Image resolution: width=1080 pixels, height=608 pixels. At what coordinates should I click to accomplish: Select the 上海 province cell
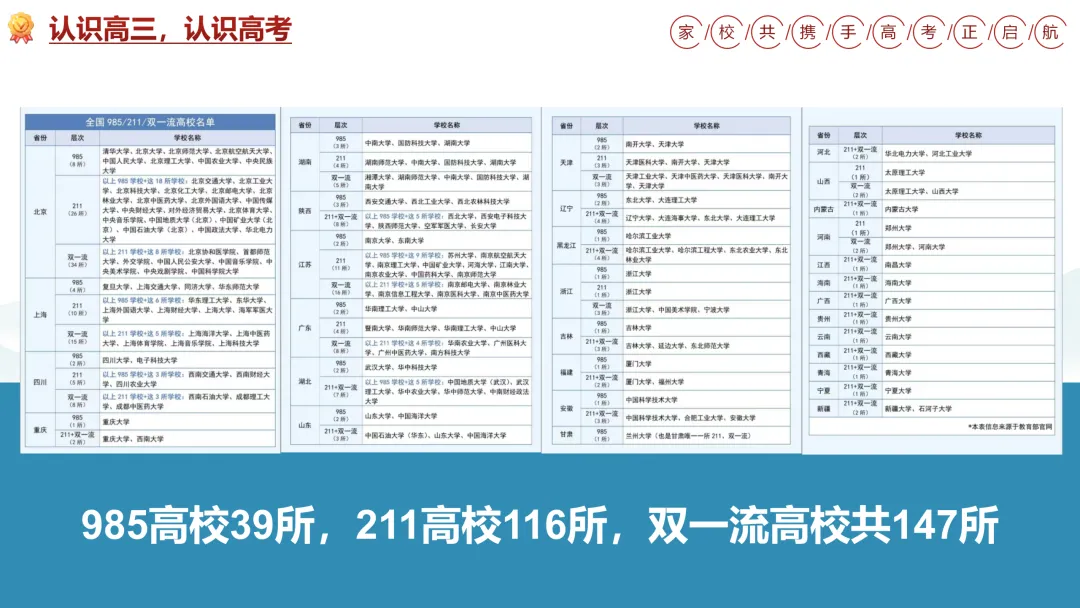[41, 315]
